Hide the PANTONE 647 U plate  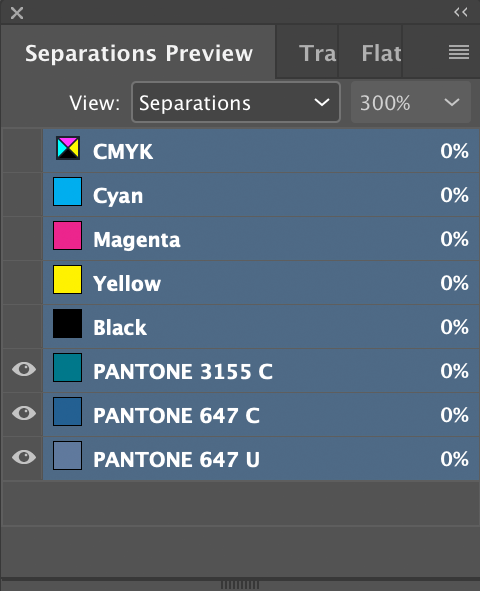pyautogui.click(x=24, y=457)
